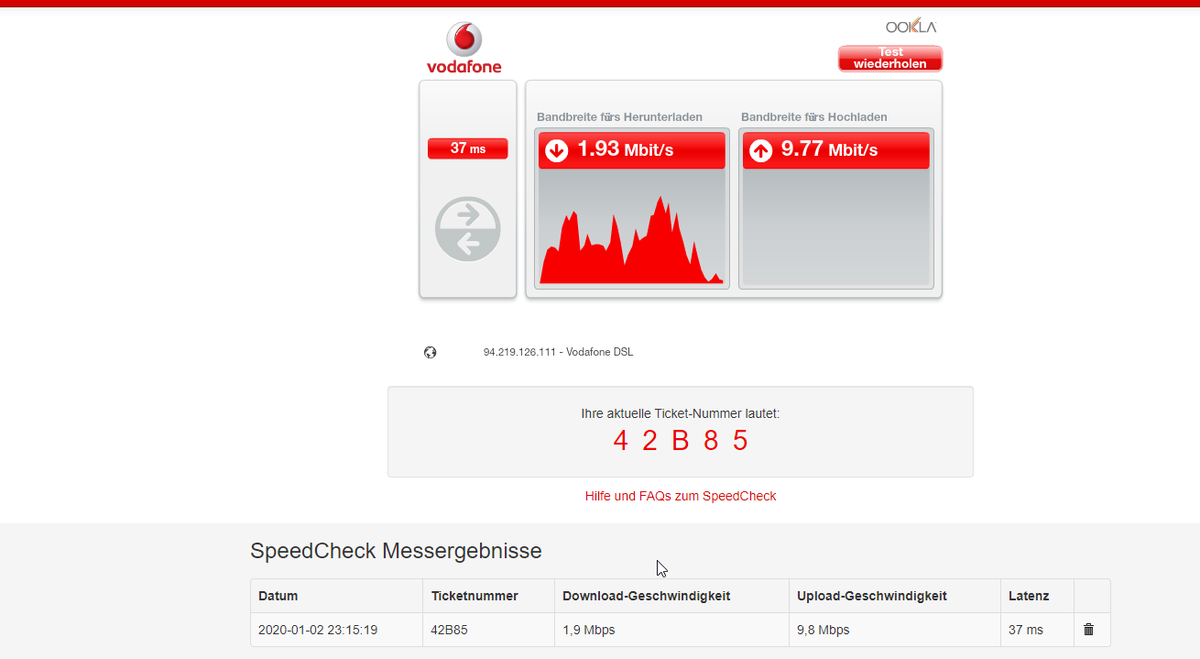This screenshot has width=1200, height=659.
Task: Click the Ookla logo
Action: point(911,27)
